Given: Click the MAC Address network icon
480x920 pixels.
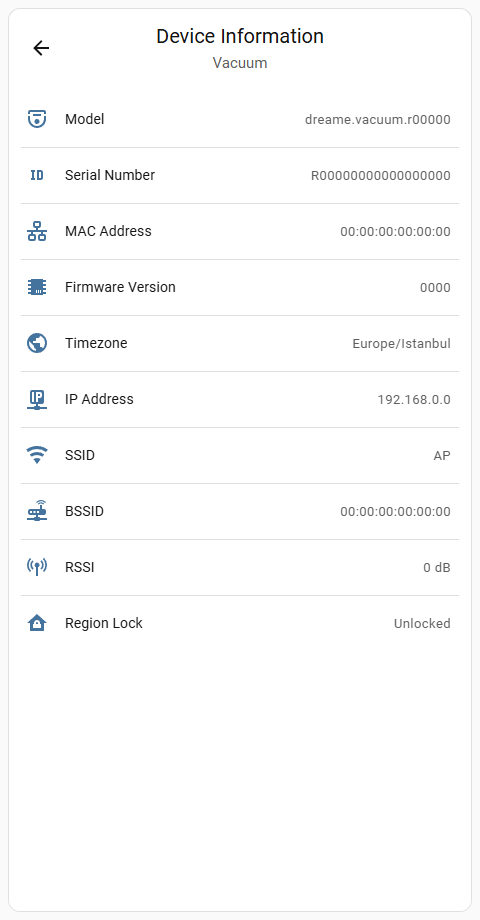Looking at the screenshot, I should [x=37, y=231].
